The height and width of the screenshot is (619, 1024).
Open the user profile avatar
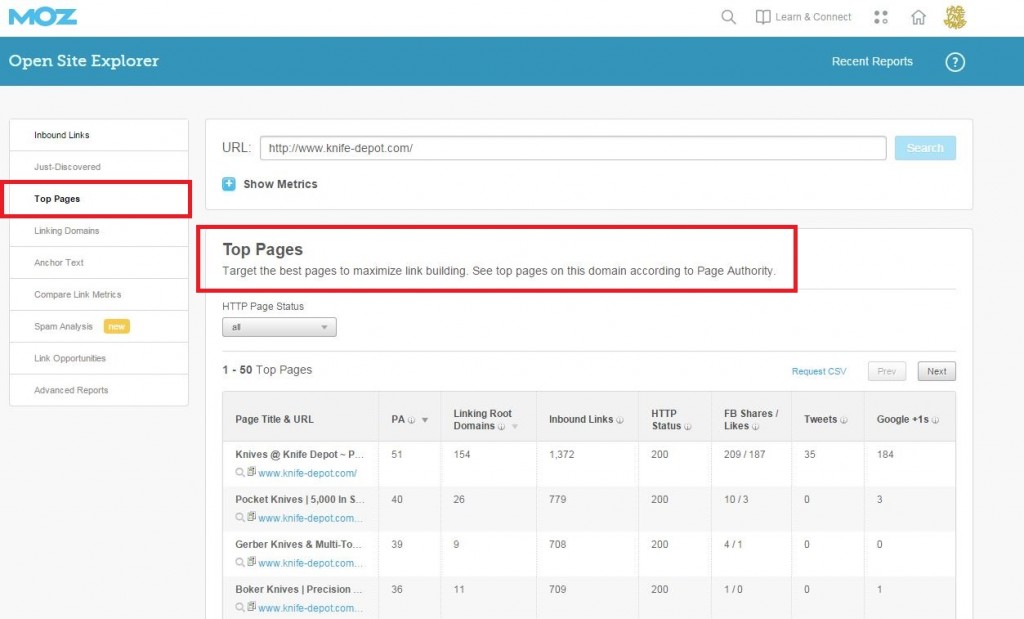click(x=955, y=17)
